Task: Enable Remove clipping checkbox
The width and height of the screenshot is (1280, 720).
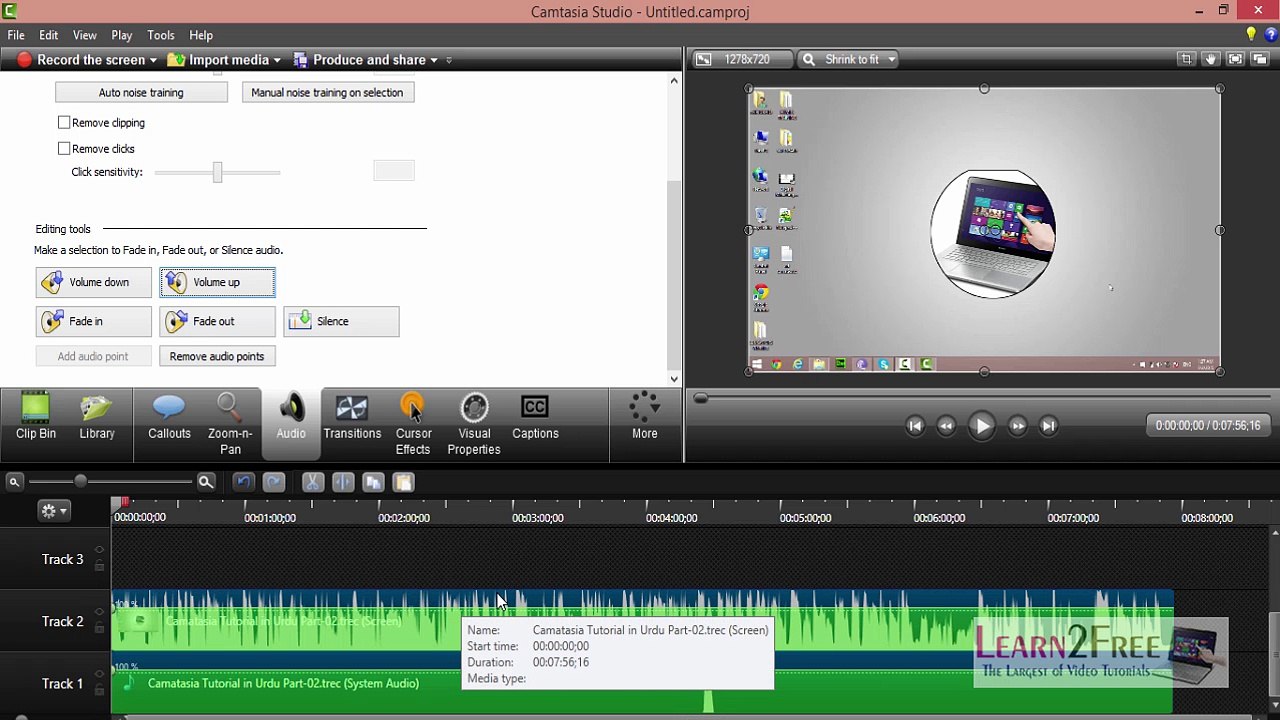Action: (x=64, y=123)
